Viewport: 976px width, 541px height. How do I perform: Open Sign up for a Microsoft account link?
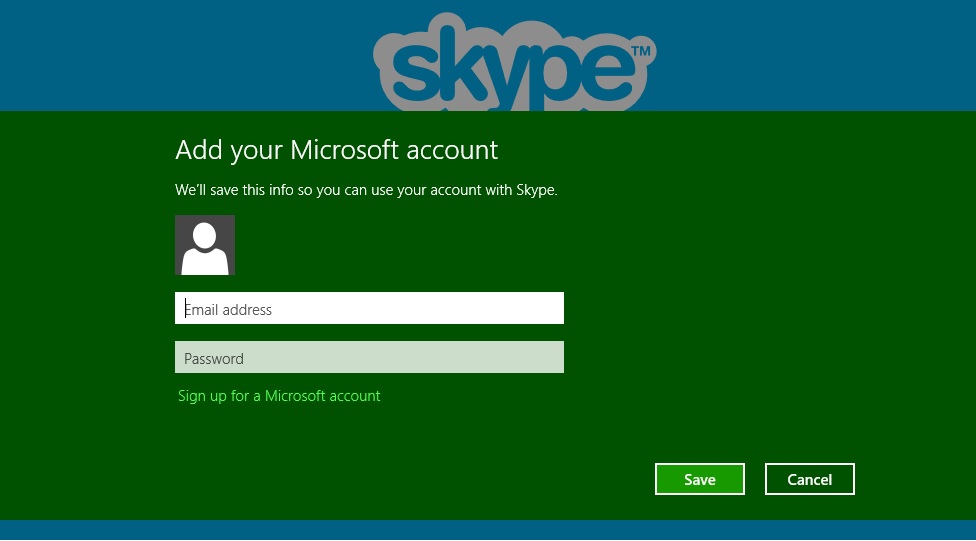click(x=279, y=396)
